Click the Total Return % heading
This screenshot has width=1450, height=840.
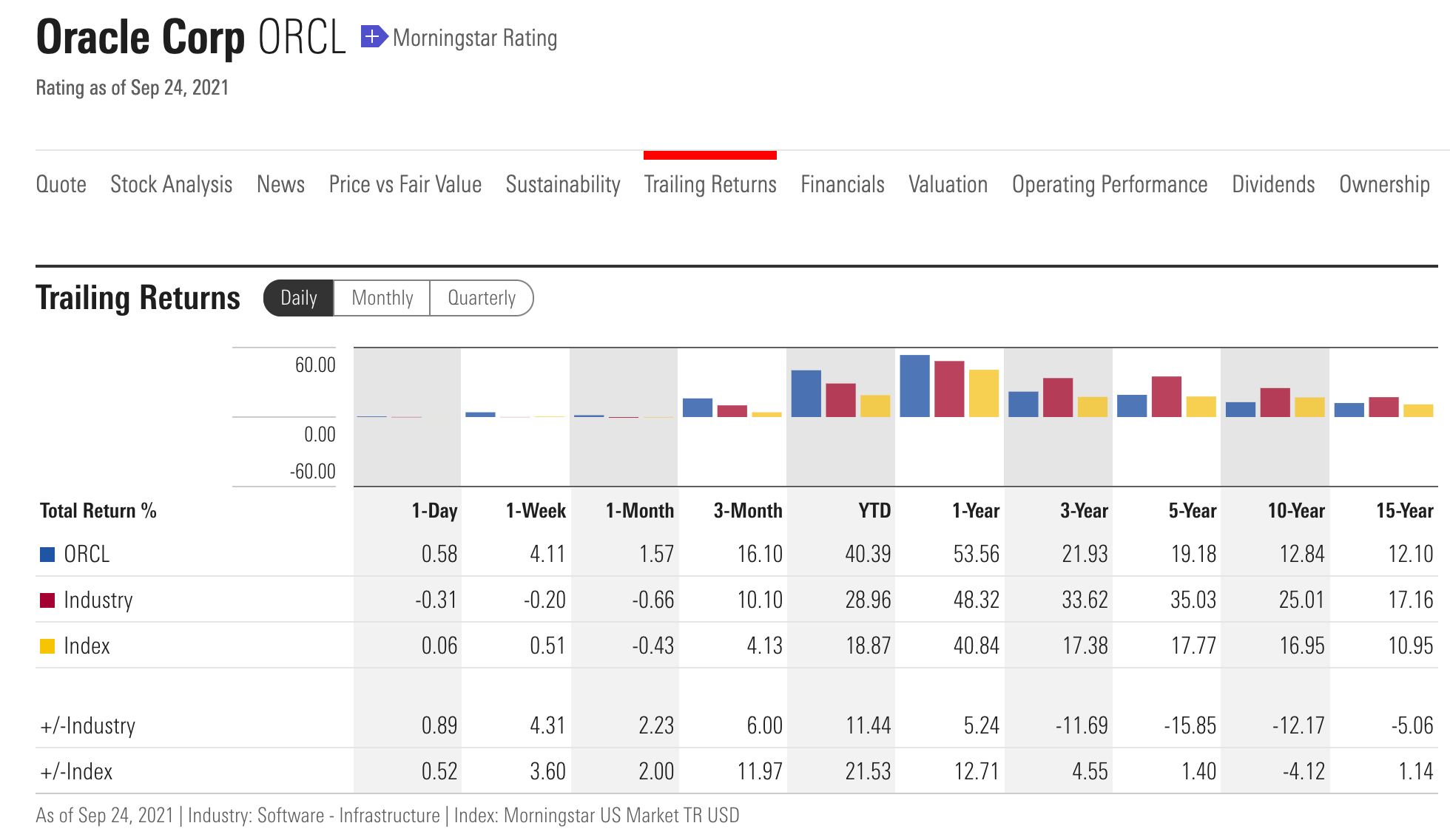coord(98,510)
